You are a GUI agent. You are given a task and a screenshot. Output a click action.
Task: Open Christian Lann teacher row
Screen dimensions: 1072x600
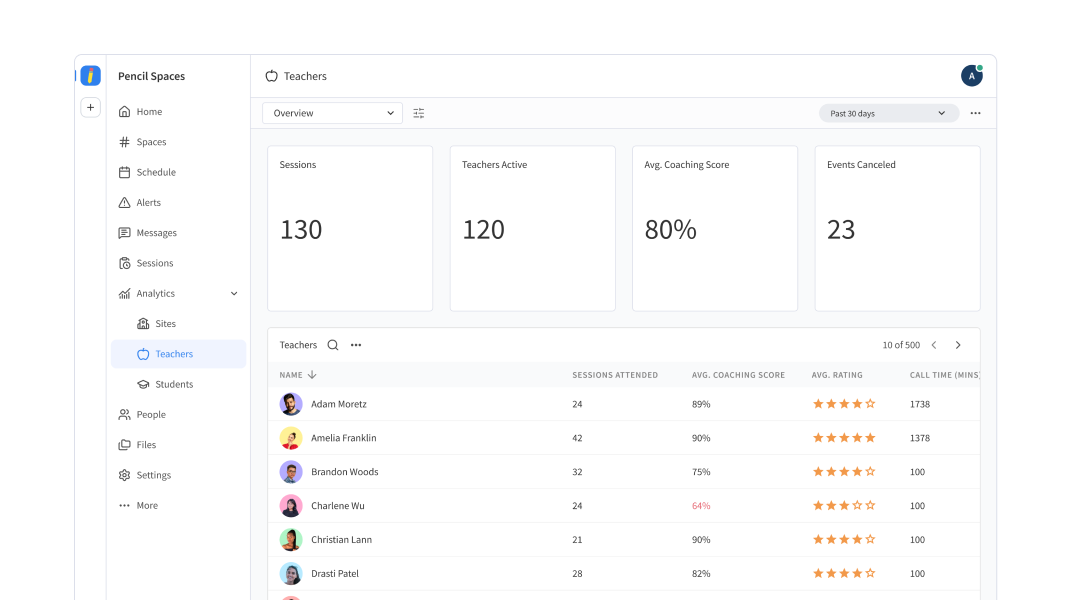[624, 540]
